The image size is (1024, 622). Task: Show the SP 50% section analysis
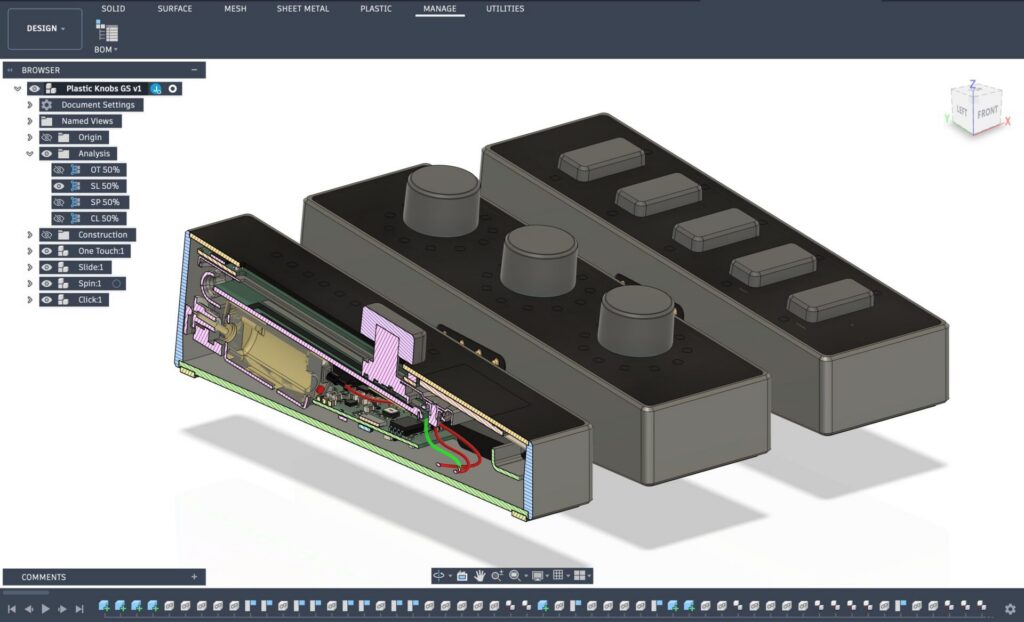pos(59,203)
